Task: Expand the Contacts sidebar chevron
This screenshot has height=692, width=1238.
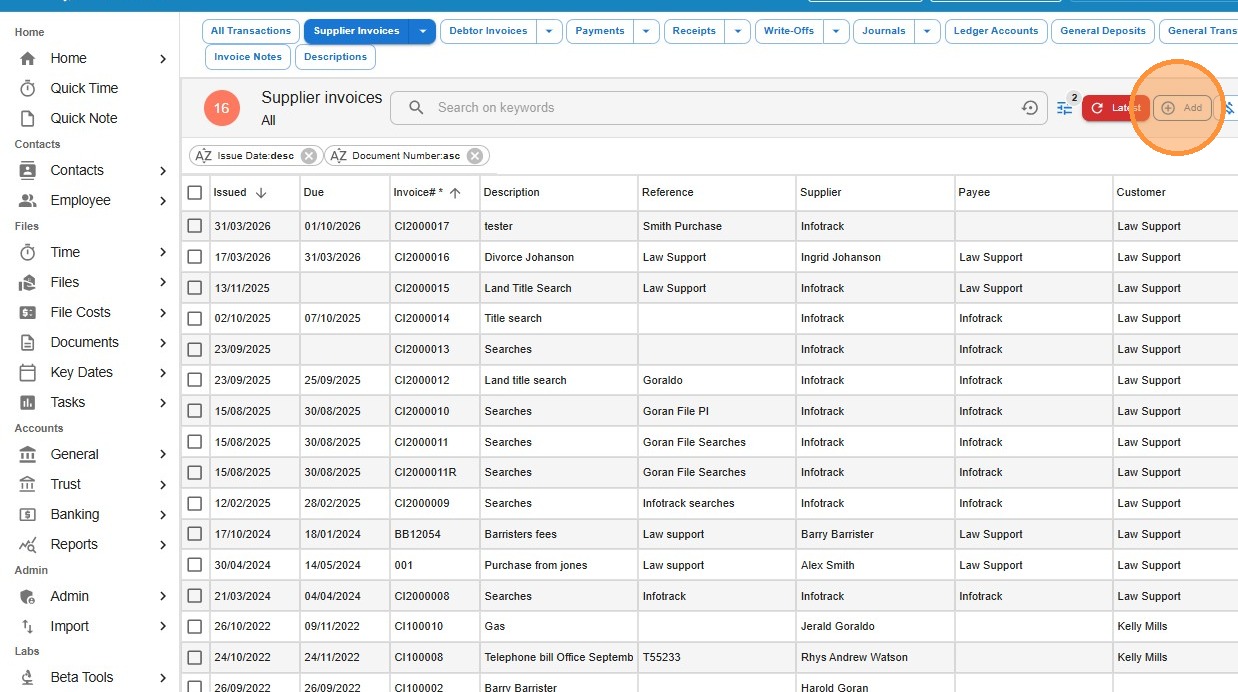Action: (163, 171)
